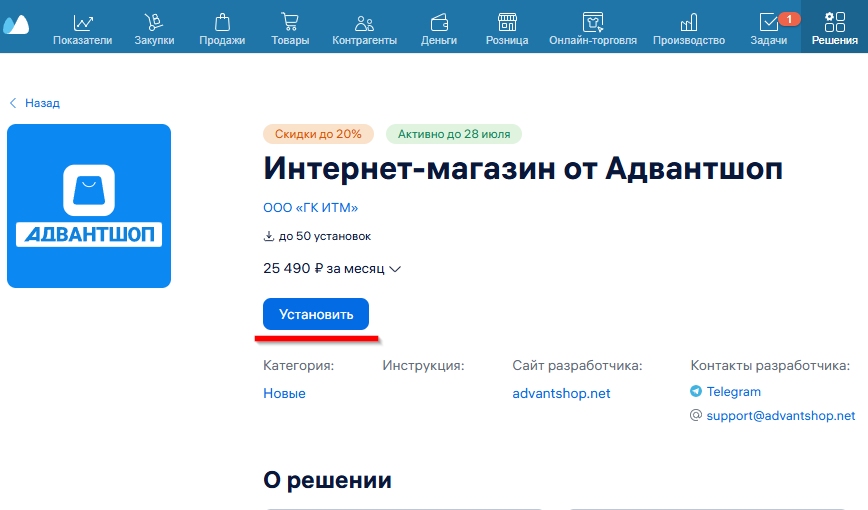Image resolution: width=868 pixels, height=510 pixels.
Task: Click the Розница menu label
Action: 507,40
